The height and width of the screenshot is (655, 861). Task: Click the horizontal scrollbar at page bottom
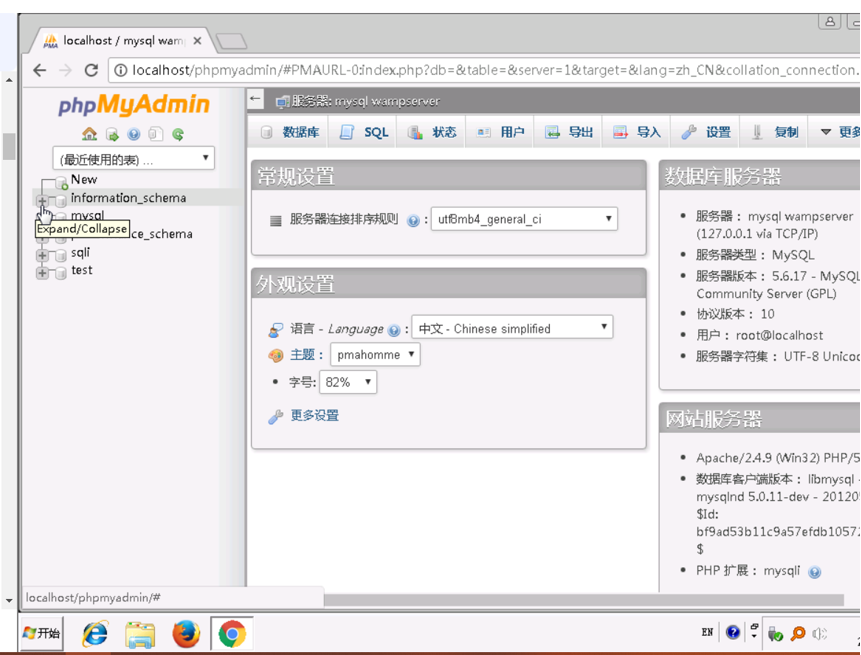coord(583,600)
